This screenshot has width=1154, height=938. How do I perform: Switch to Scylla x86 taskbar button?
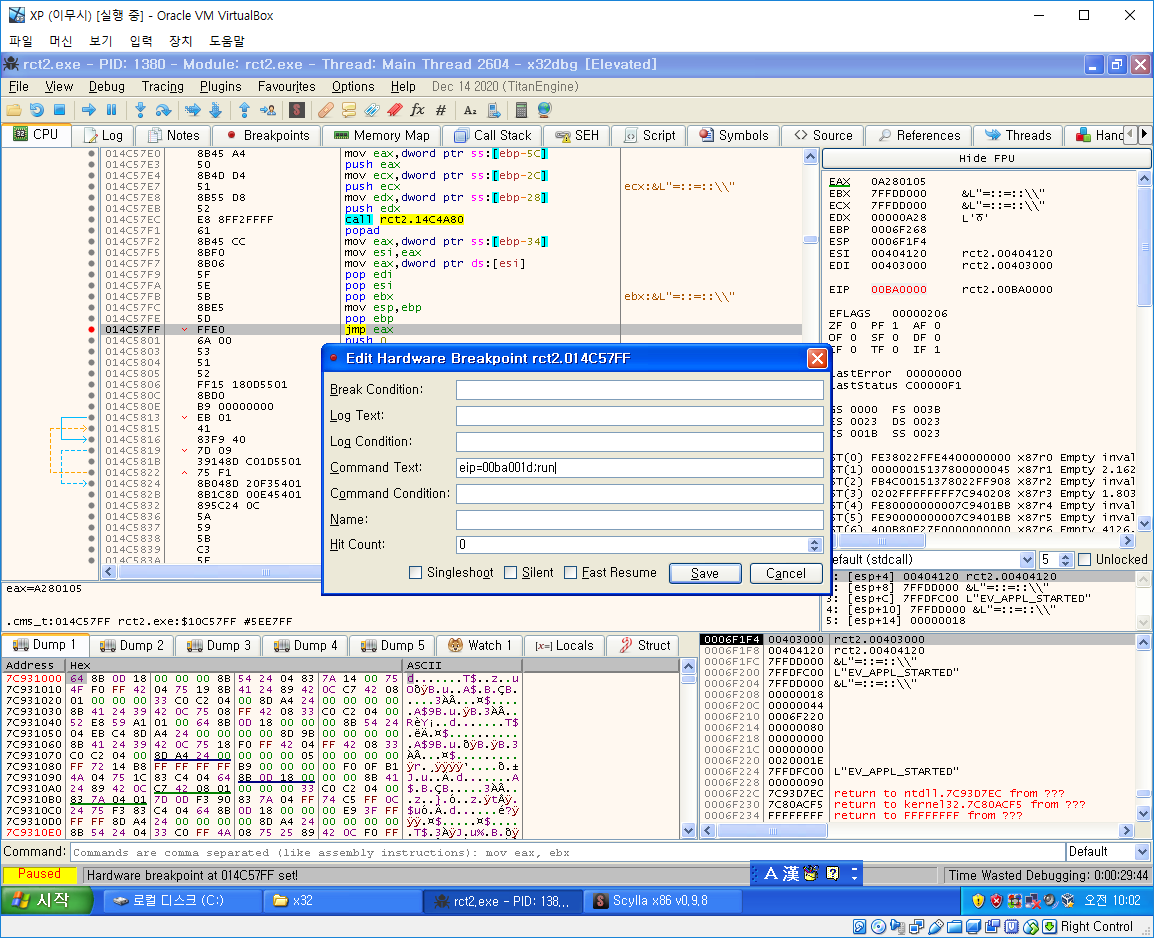coord(662,900)
